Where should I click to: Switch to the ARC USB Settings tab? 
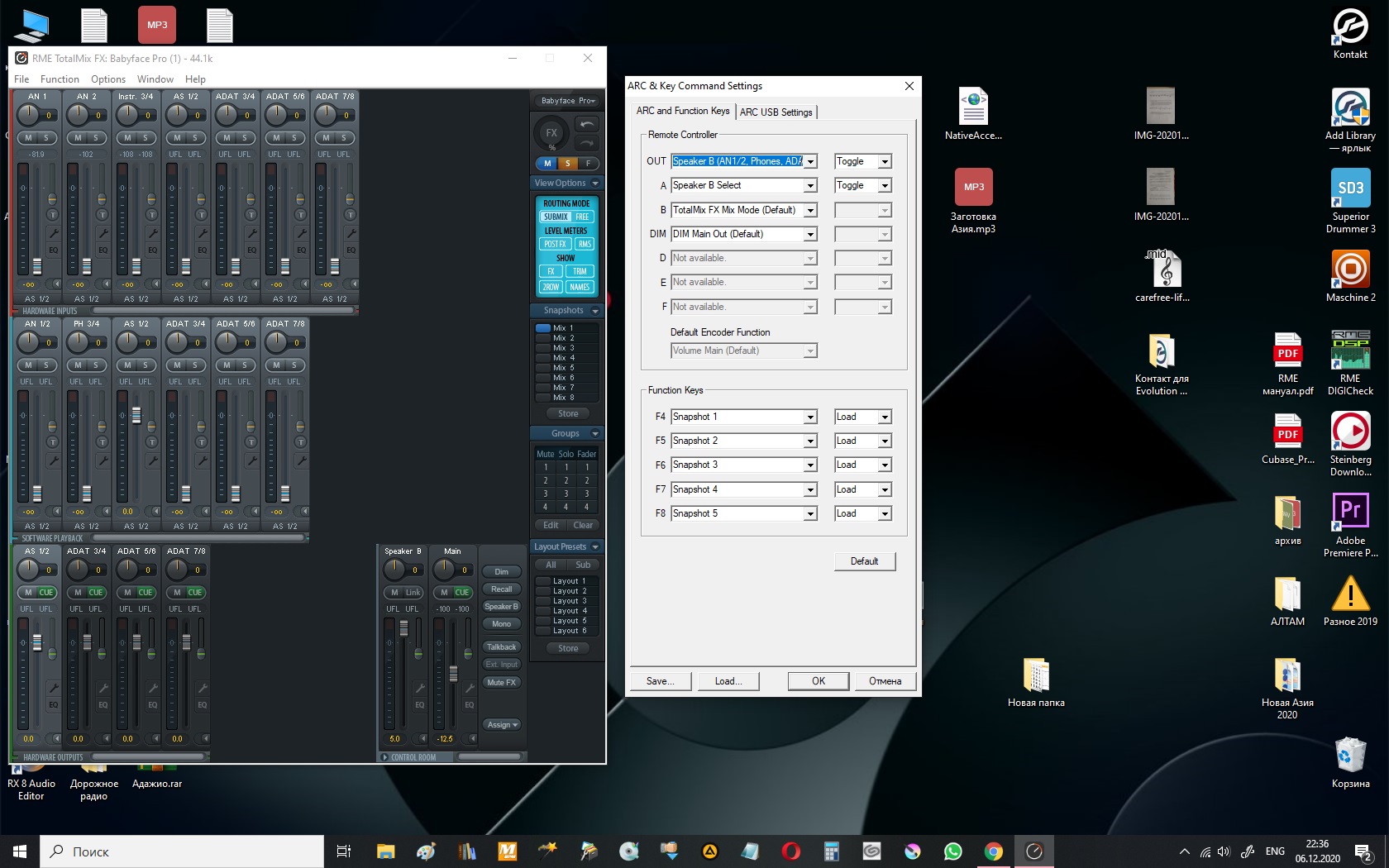tap(776, 112)
